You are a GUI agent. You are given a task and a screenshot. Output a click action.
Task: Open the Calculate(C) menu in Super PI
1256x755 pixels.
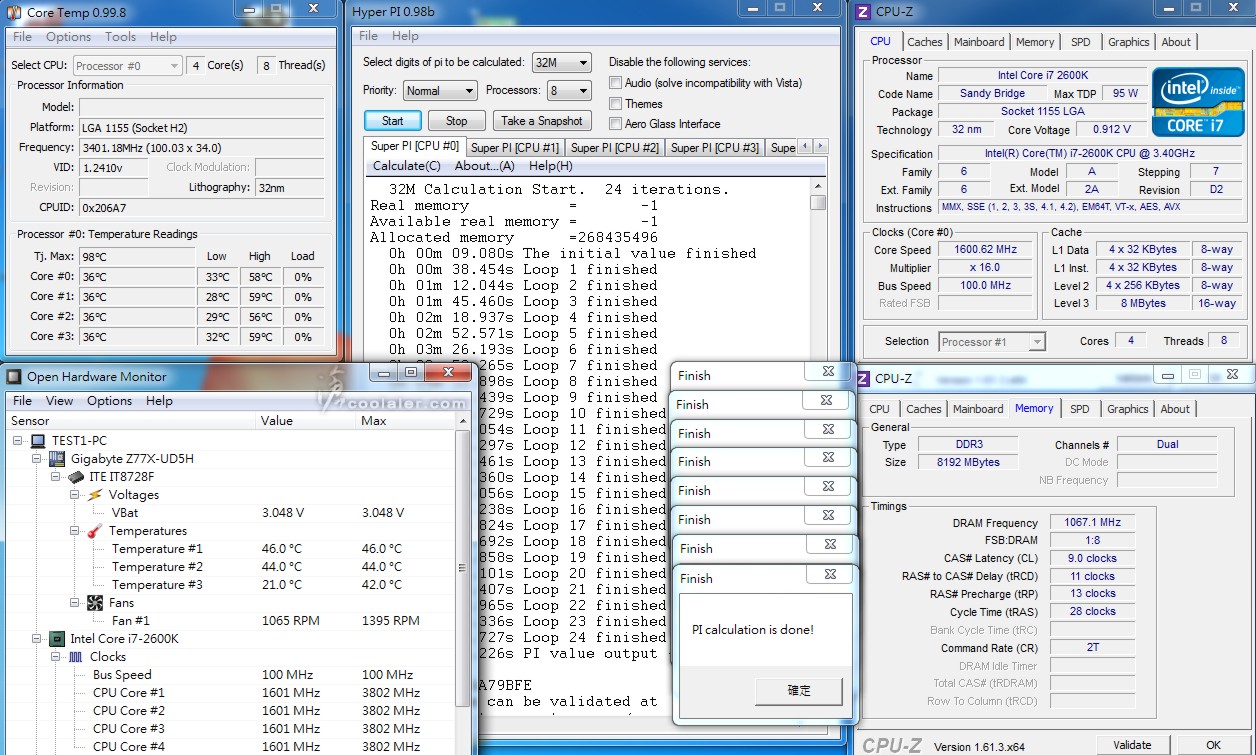tap(406, 166)
